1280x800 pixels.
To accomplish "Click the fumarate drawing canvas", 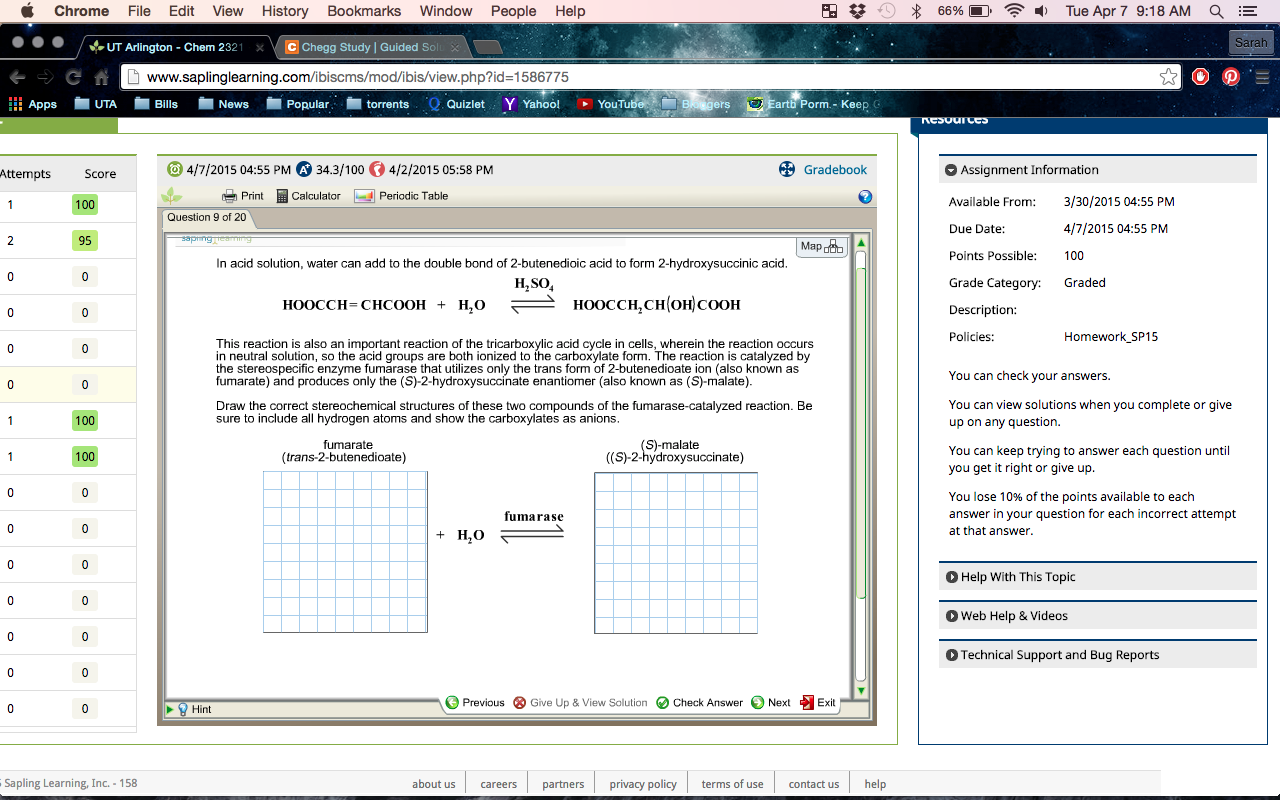I will click(345, 552).
